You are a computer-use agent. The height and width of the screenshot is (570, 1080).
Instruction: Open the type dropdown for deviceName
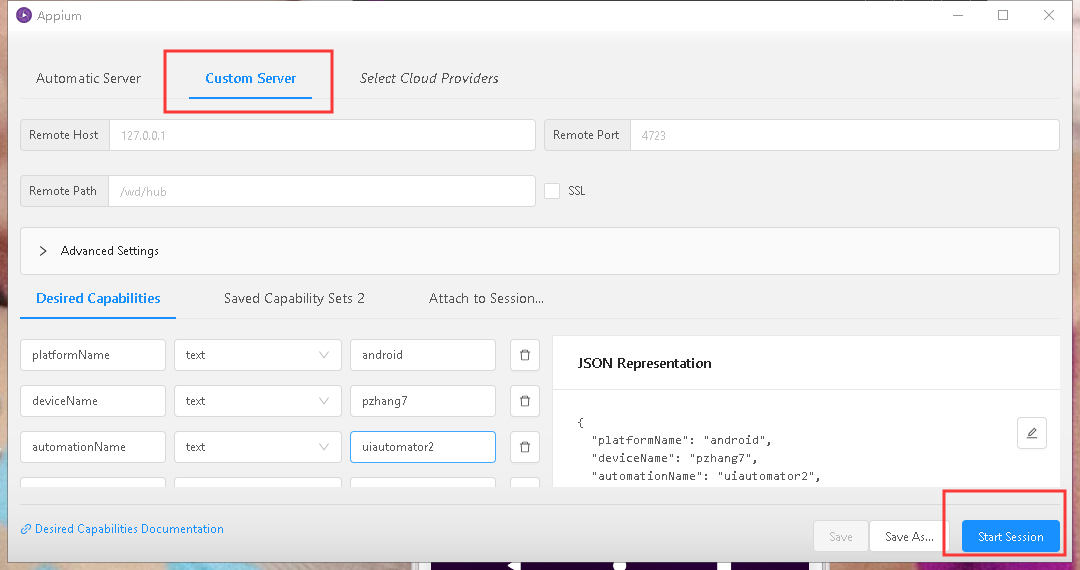[258, 401]
